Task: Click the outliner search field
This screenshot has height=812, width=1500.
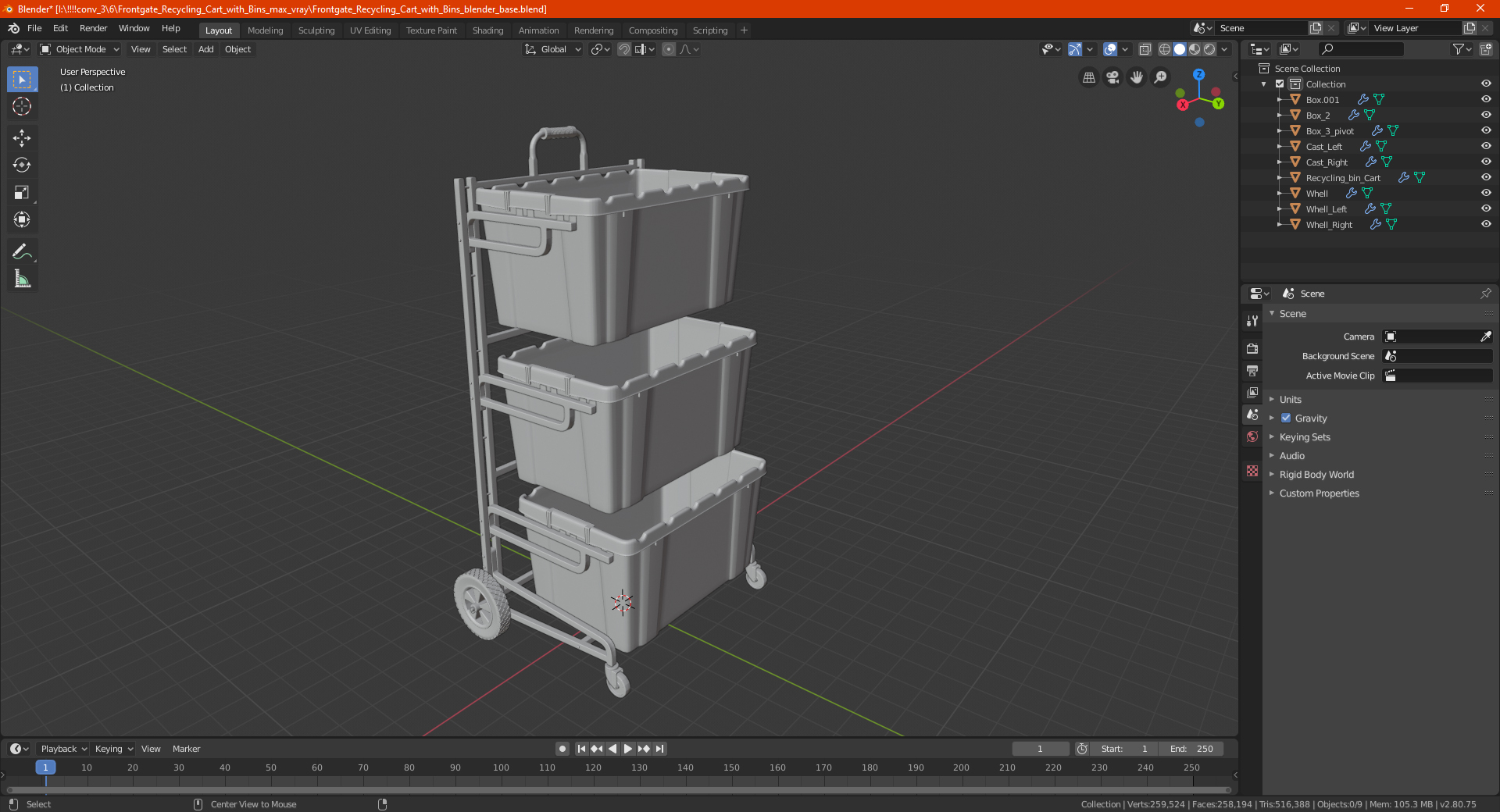Action: (x=1360, y=49)
